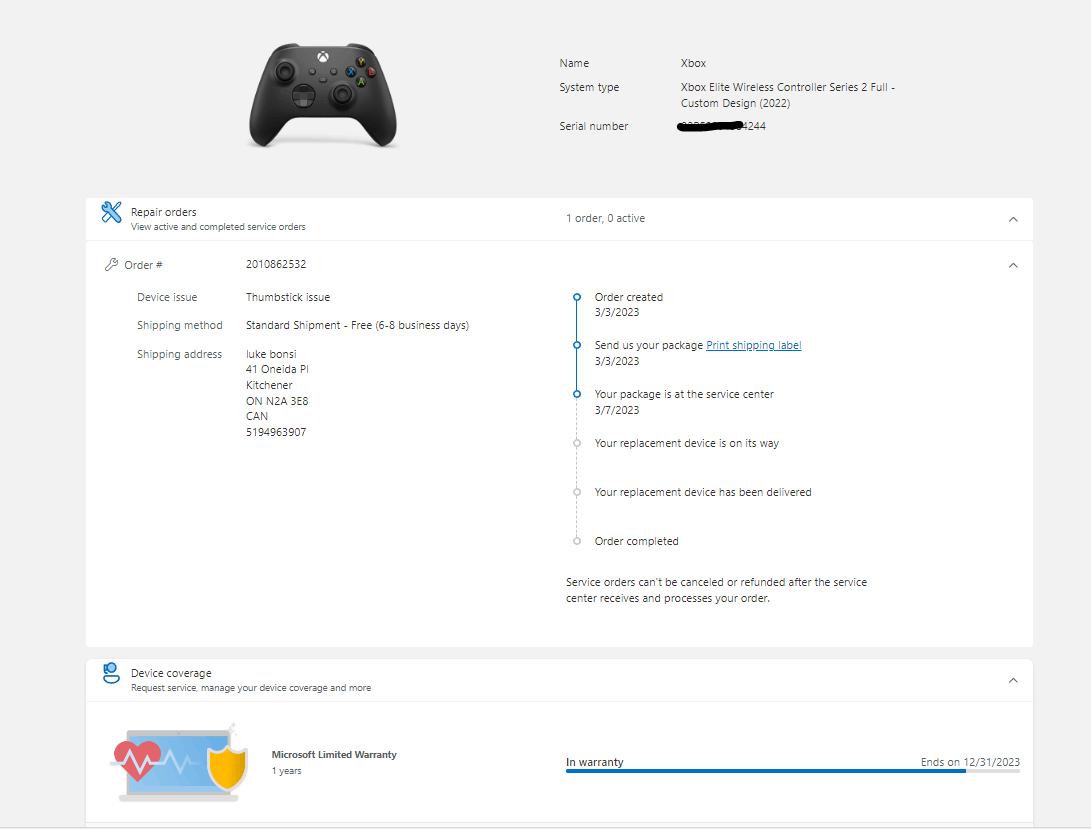The height and width of the screenshot is (829, 1091).
Task: Click the Xbox Elite Wireless Controller system type
Action: pyautogui.click(x=788, y=95)
